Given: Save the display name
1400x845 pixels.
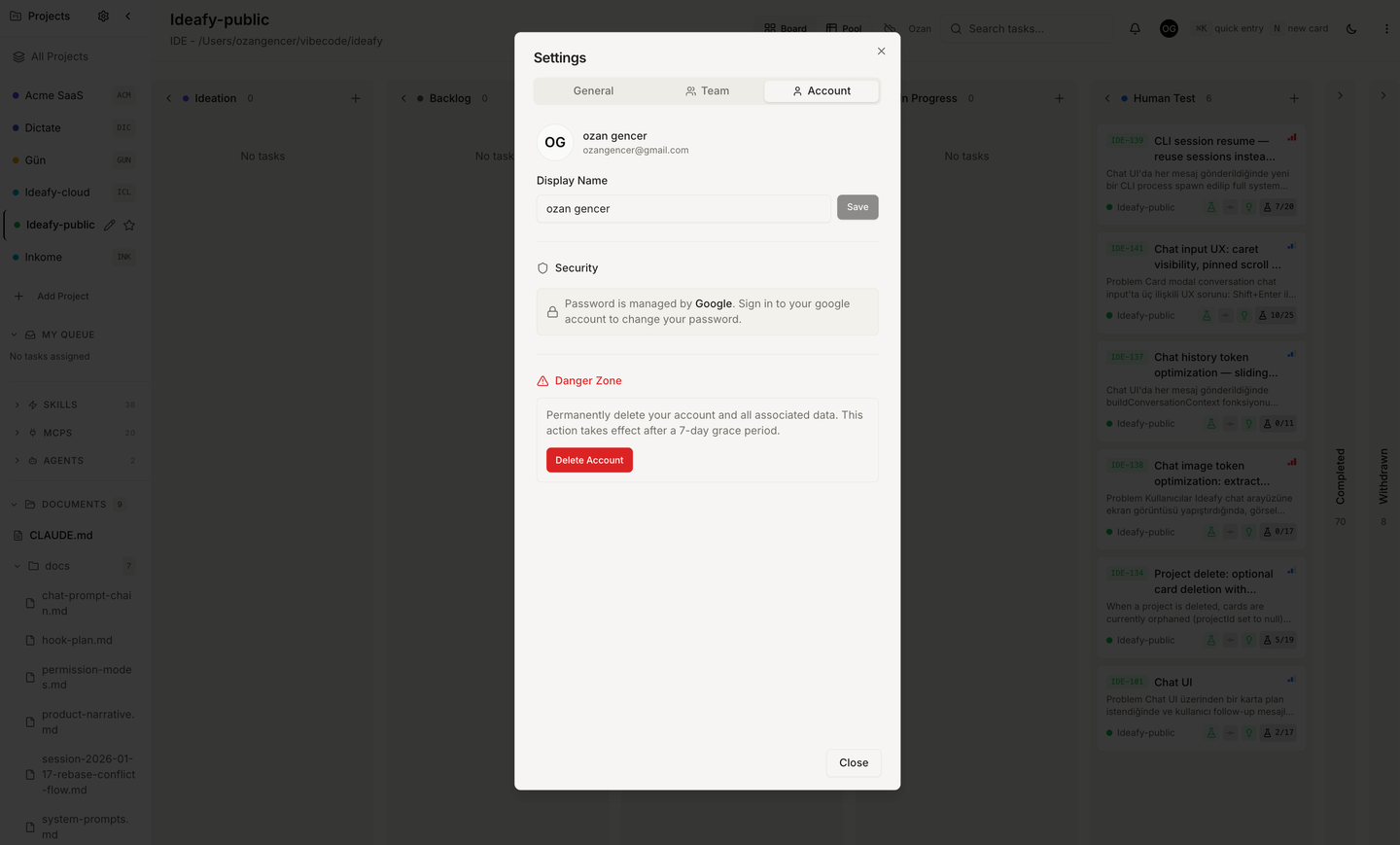Looking at the screenshot, I should tap(857, 207).
